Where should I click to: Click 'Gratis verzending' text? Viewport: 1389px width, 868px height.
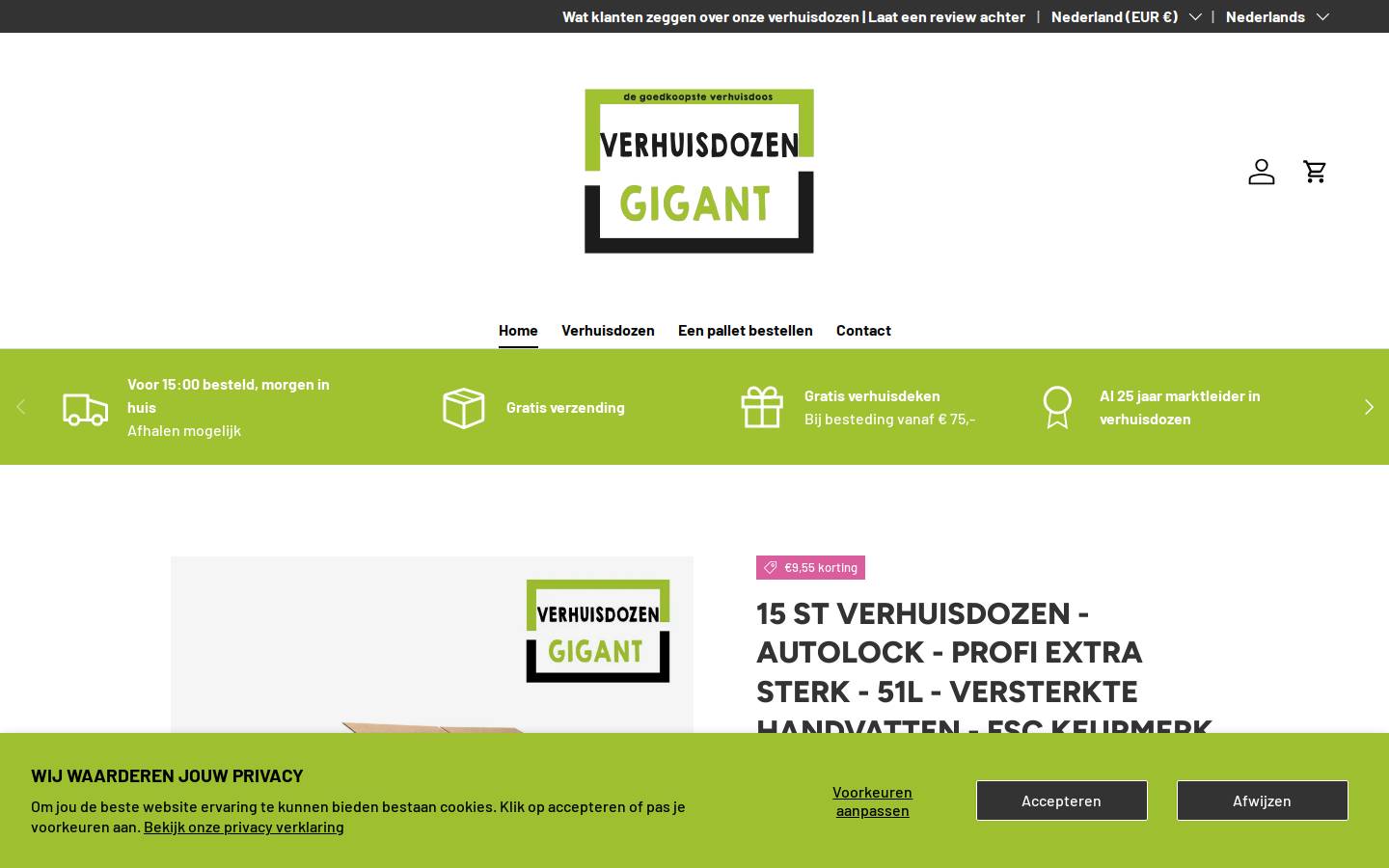(x=565, y=407)
